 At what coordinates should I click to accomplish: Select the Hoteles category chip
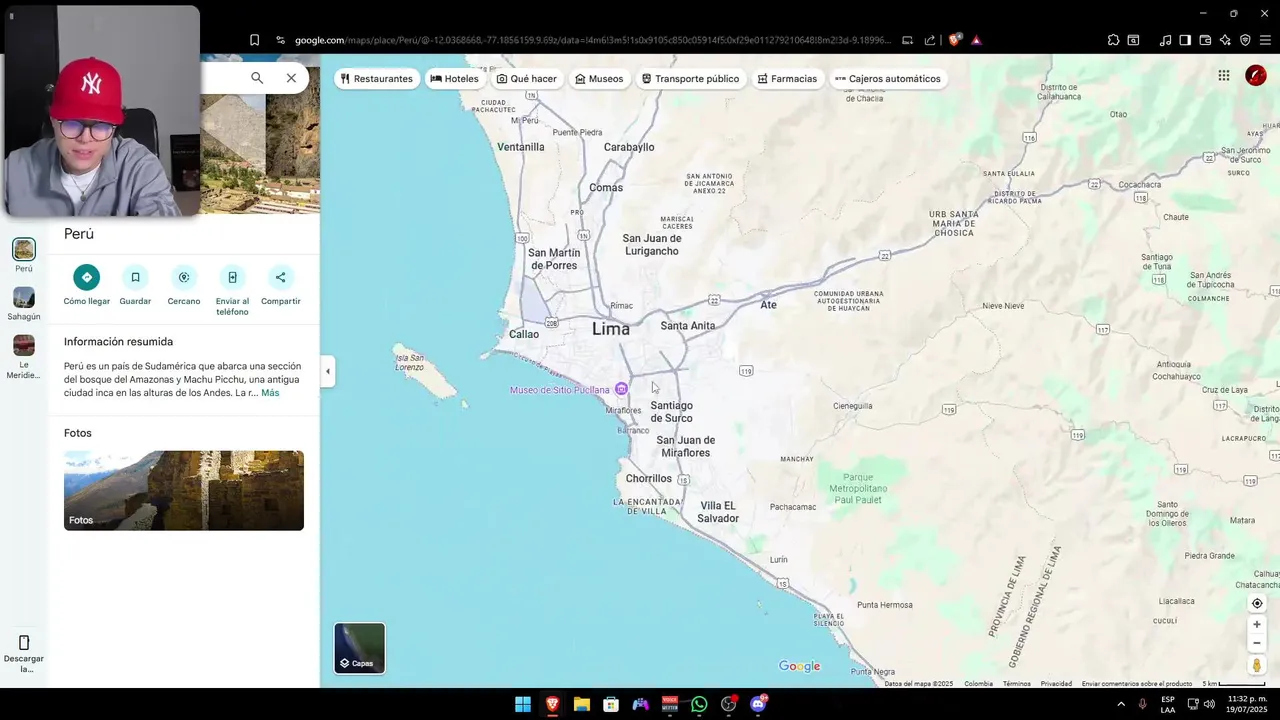click(455, 79)
